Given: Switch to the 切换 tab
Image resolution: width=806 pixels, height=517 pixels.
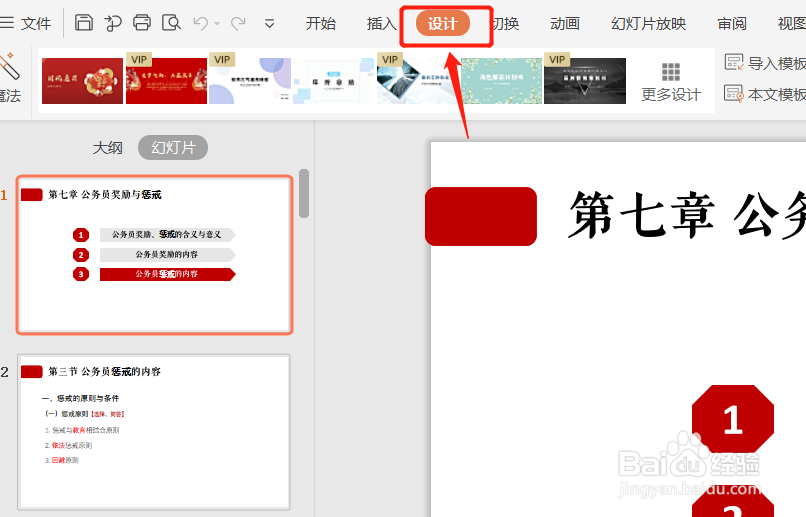Looking at the screenshot, I should (506, 24).
